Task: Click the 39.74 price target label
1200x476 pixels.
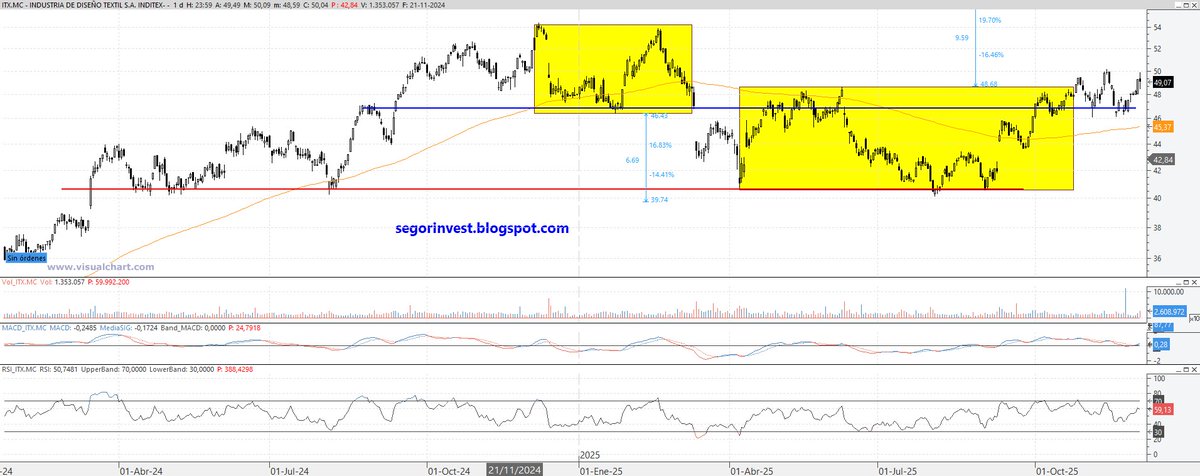Action: (659, 199)
